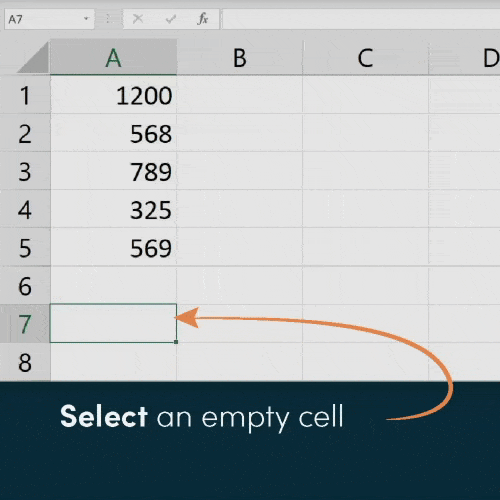
Task: Click empty cell A6
Action: 113,285
